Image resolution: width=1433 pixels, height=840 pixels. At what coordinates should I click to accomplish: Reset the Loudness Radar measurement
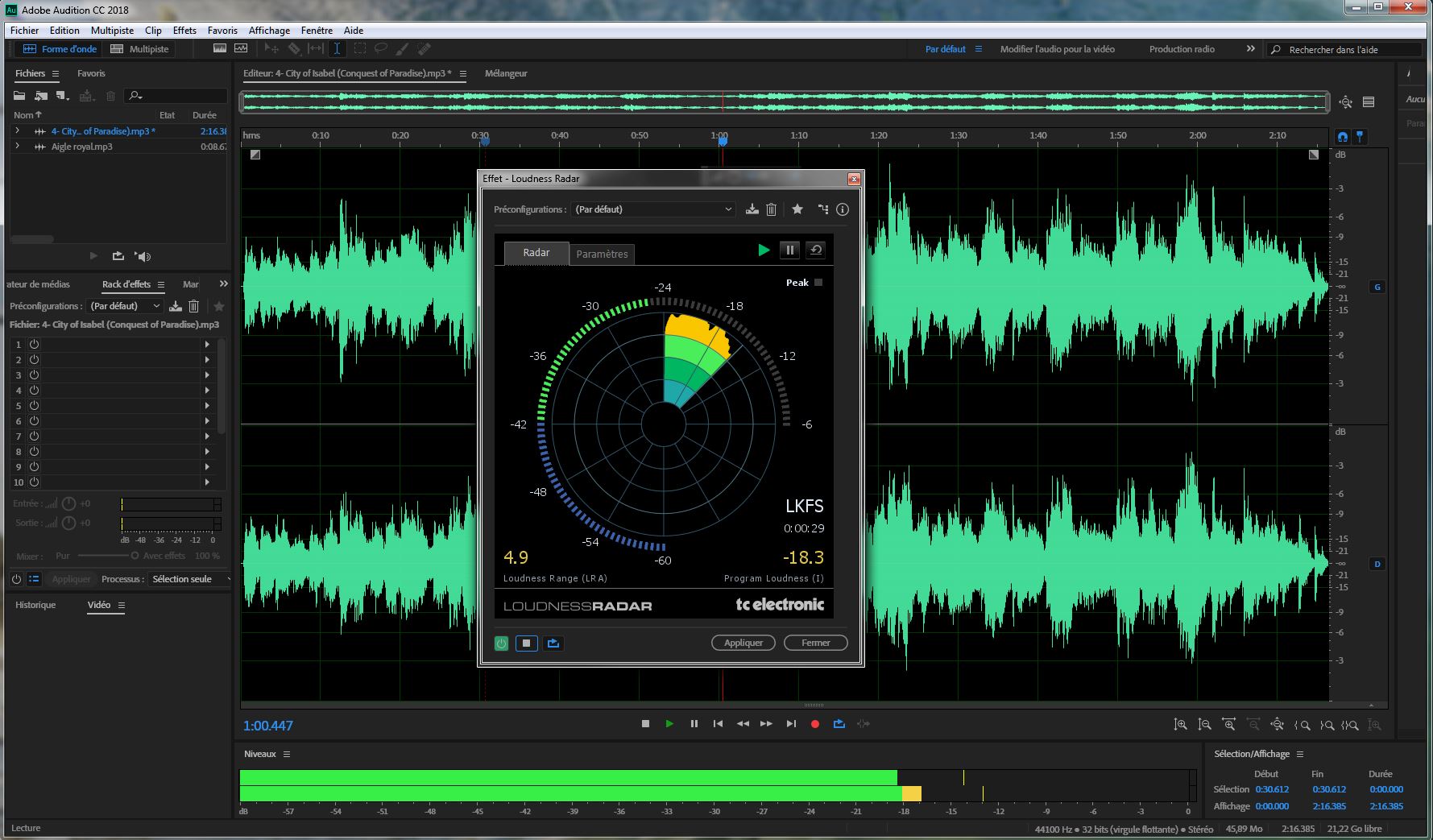click(x=815, y=250)
